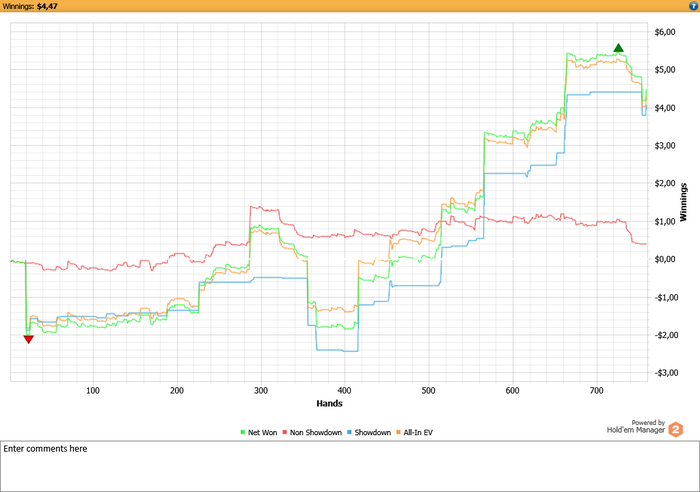Click the $4,00 y-axis label
This screenshot has width=700, height=492.
(665, 108)
